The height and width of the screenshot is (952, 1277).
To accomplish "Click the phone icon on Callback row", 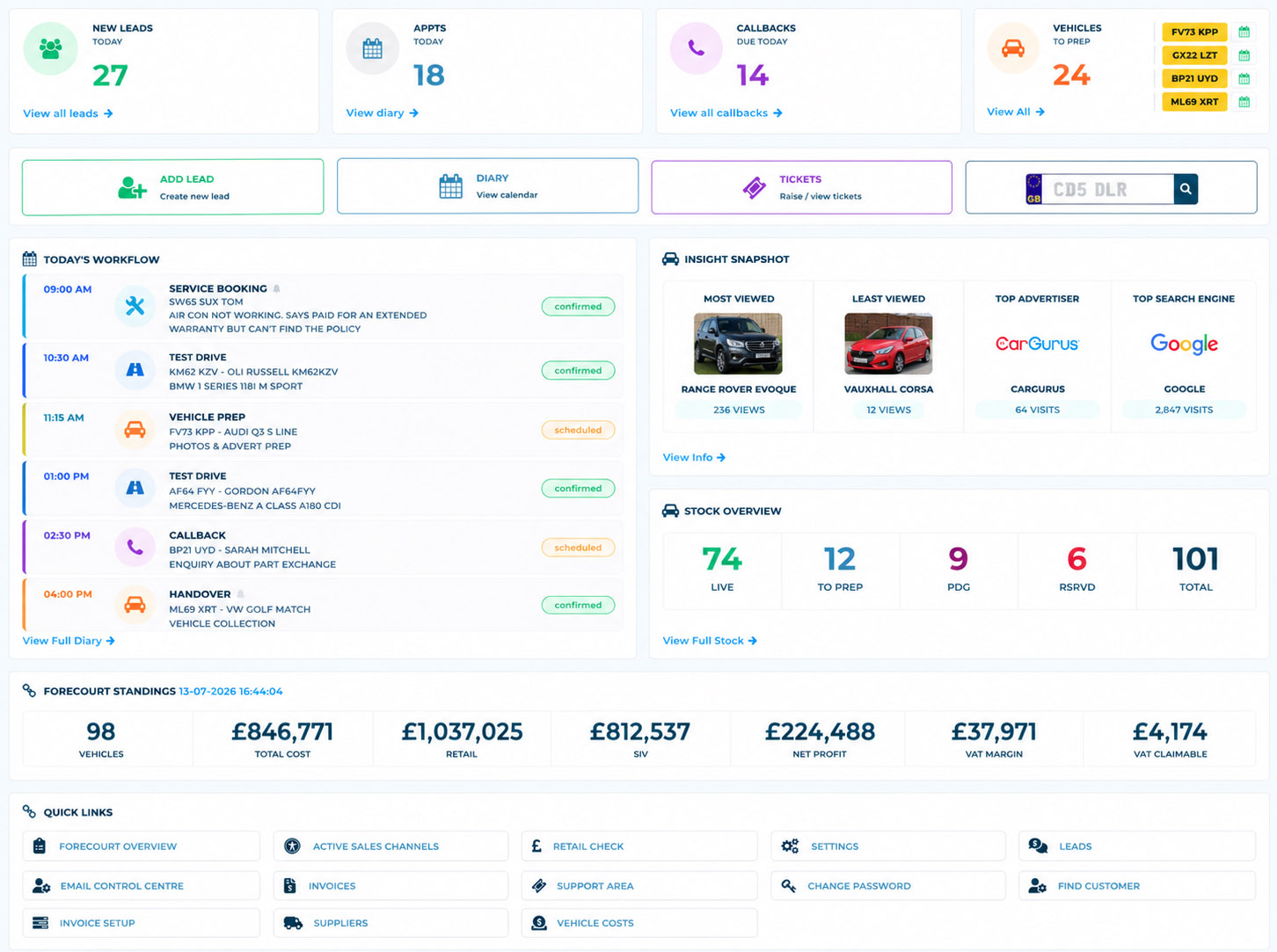I will tap(135, 547).
